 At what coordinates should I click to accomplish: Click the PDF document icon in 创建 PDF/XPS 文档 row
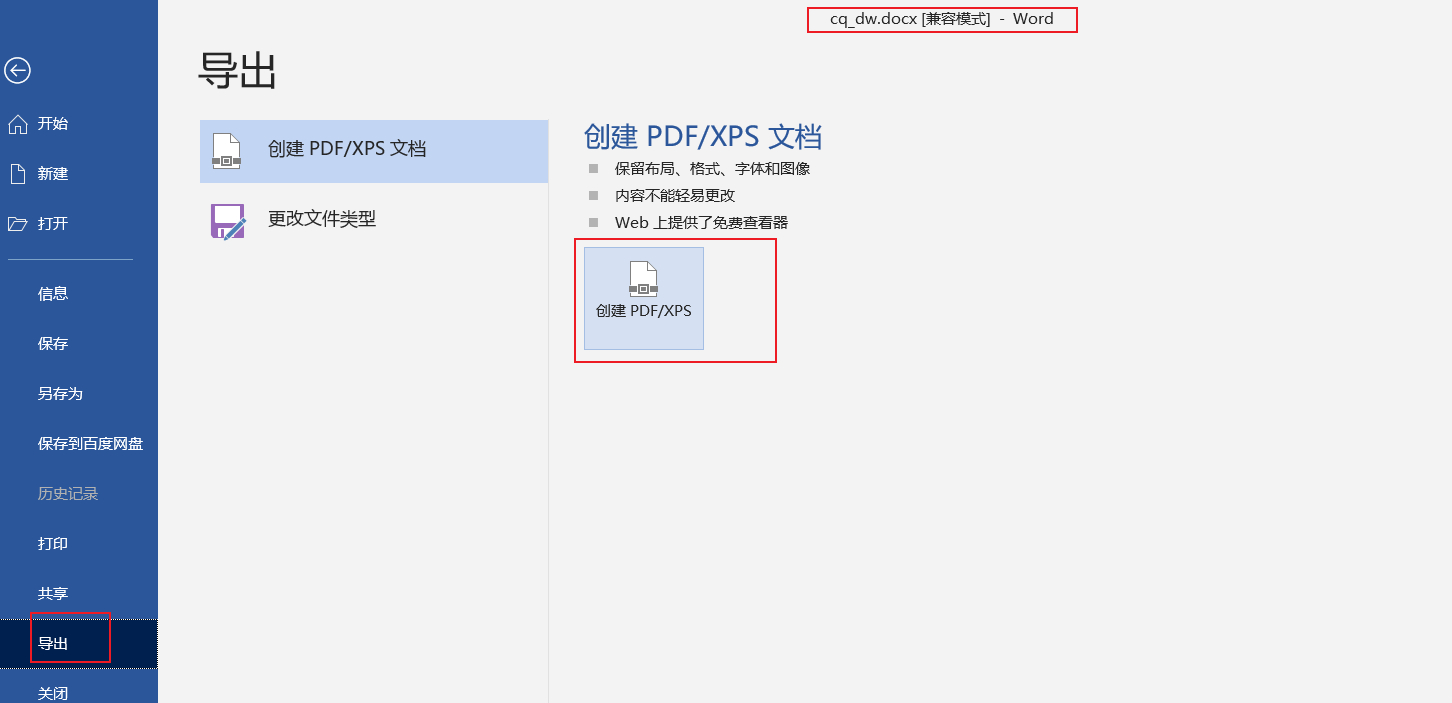pos(227,151)
